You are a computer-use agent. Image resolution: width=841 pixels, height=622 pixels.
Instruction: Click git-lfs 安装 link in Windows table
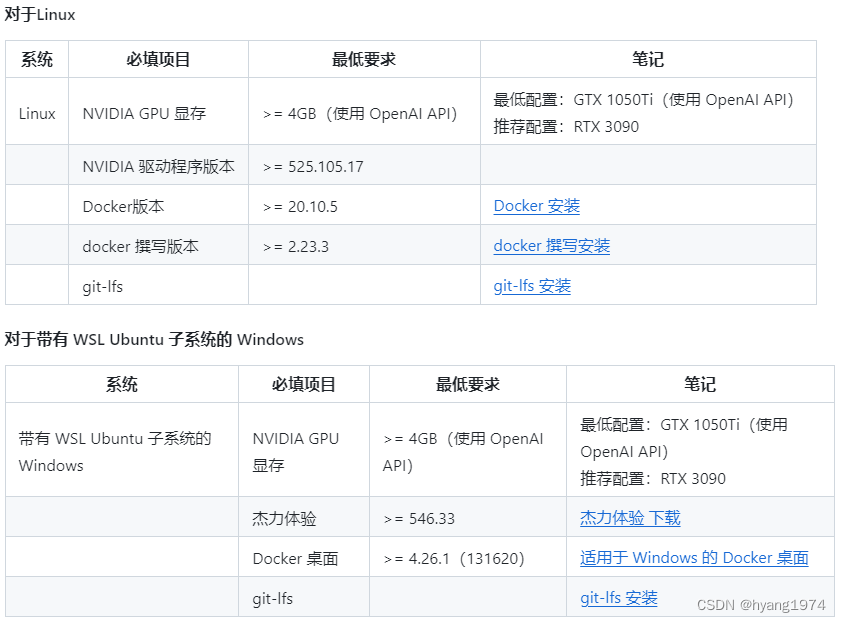pyautogui.click(x=618, y=598)
